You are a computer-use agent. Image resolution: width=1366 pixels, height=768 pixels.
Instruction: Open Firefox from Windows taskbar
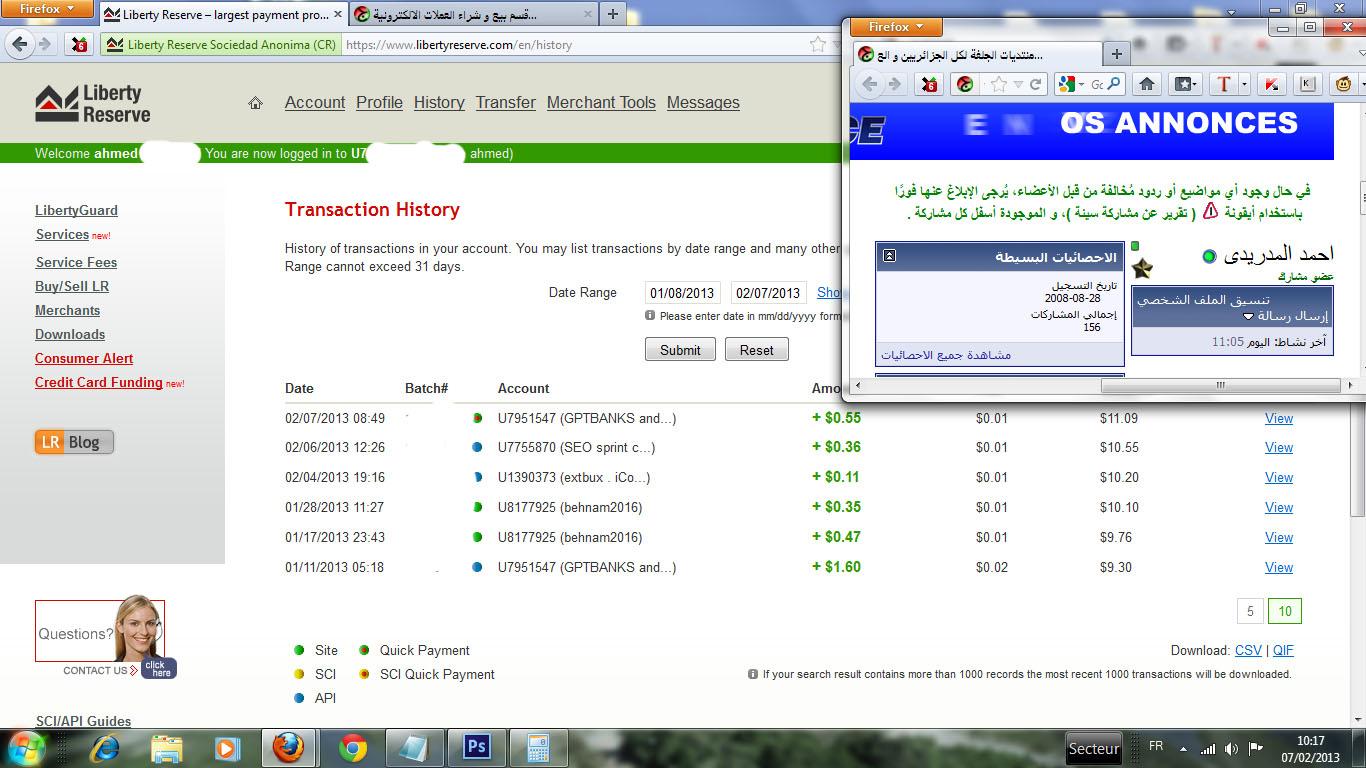[288, 748]
